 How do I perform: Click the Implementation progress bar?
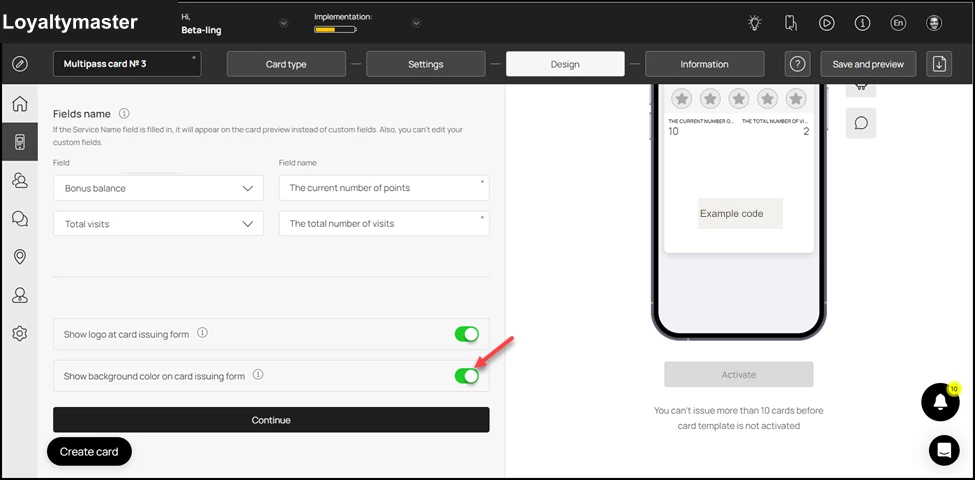(x=335, y=29)
